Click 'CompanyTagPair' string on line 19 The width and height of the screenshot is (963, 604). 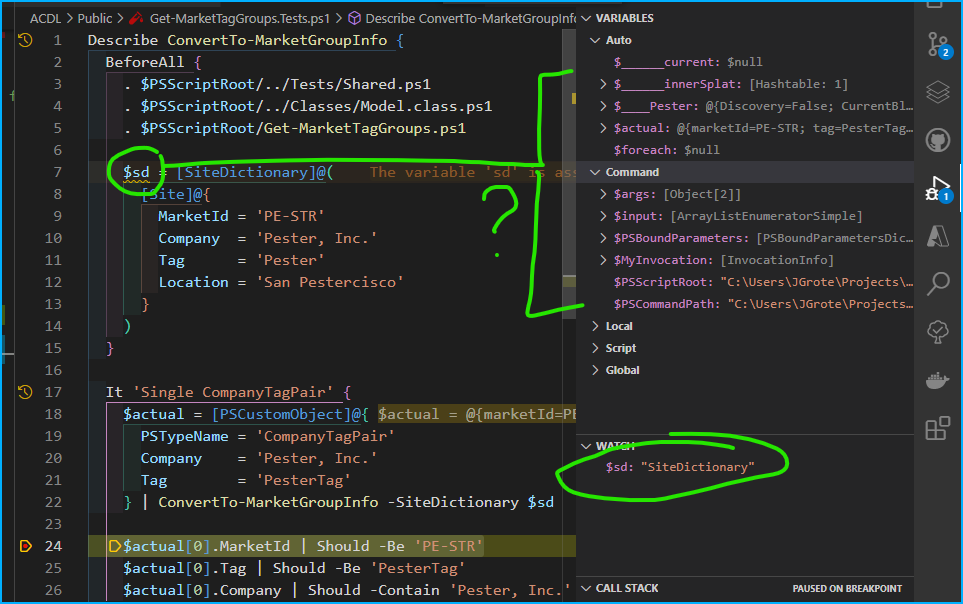coord(325,436)
